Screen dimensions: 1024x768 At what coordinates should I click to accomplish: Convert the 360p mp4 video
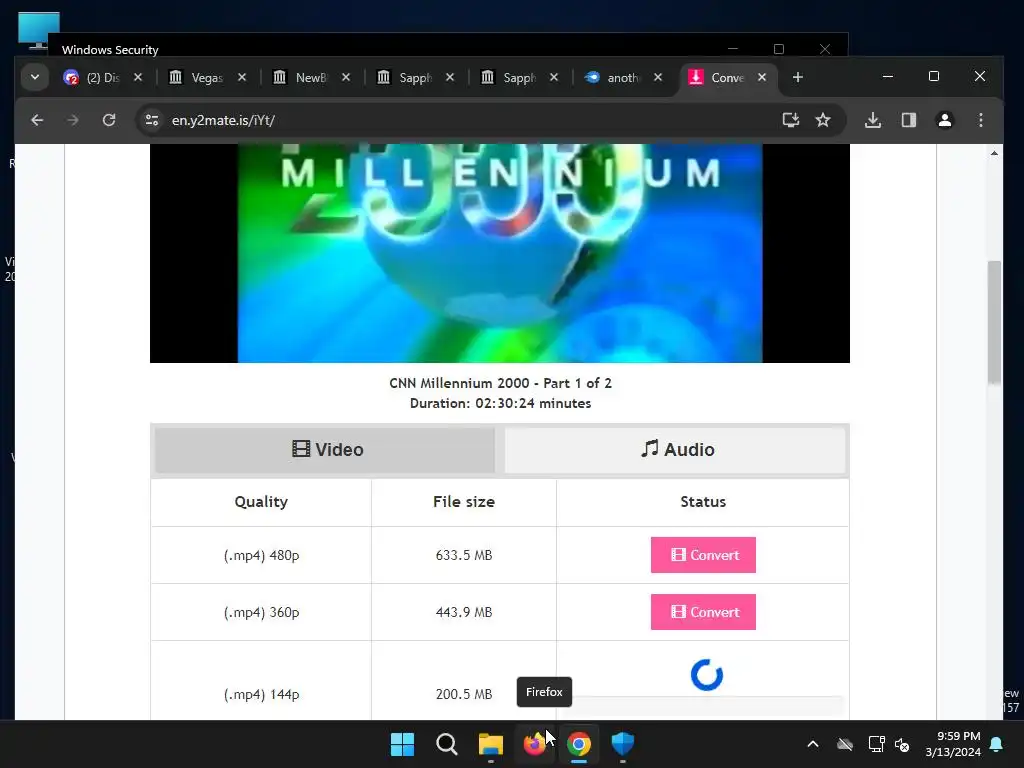point(703,612)
